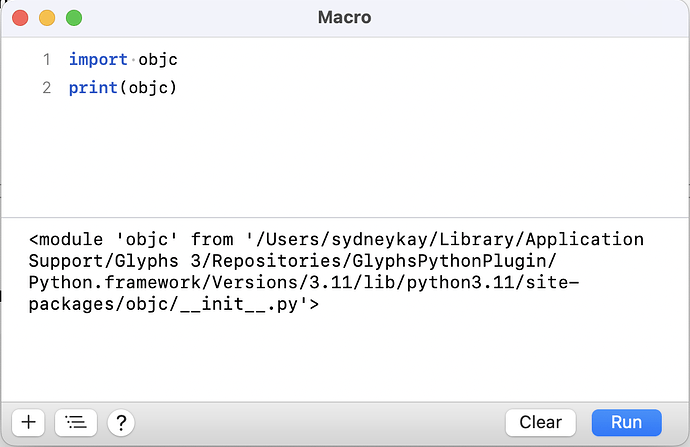Viewport: 690px width, 447px height.
Task: Place cursor on the print keyword
Action: 90,88
